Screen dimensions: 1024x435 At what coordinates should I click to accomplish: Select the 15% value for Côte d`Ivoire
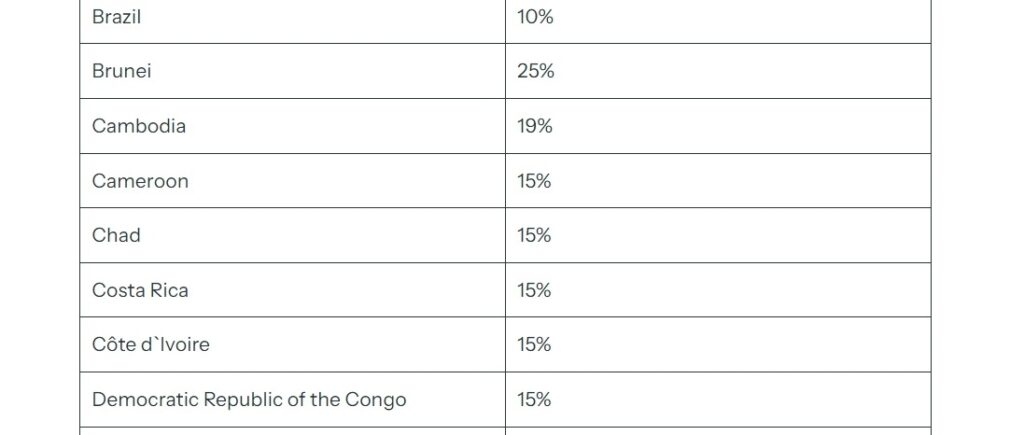click(534, 345)
